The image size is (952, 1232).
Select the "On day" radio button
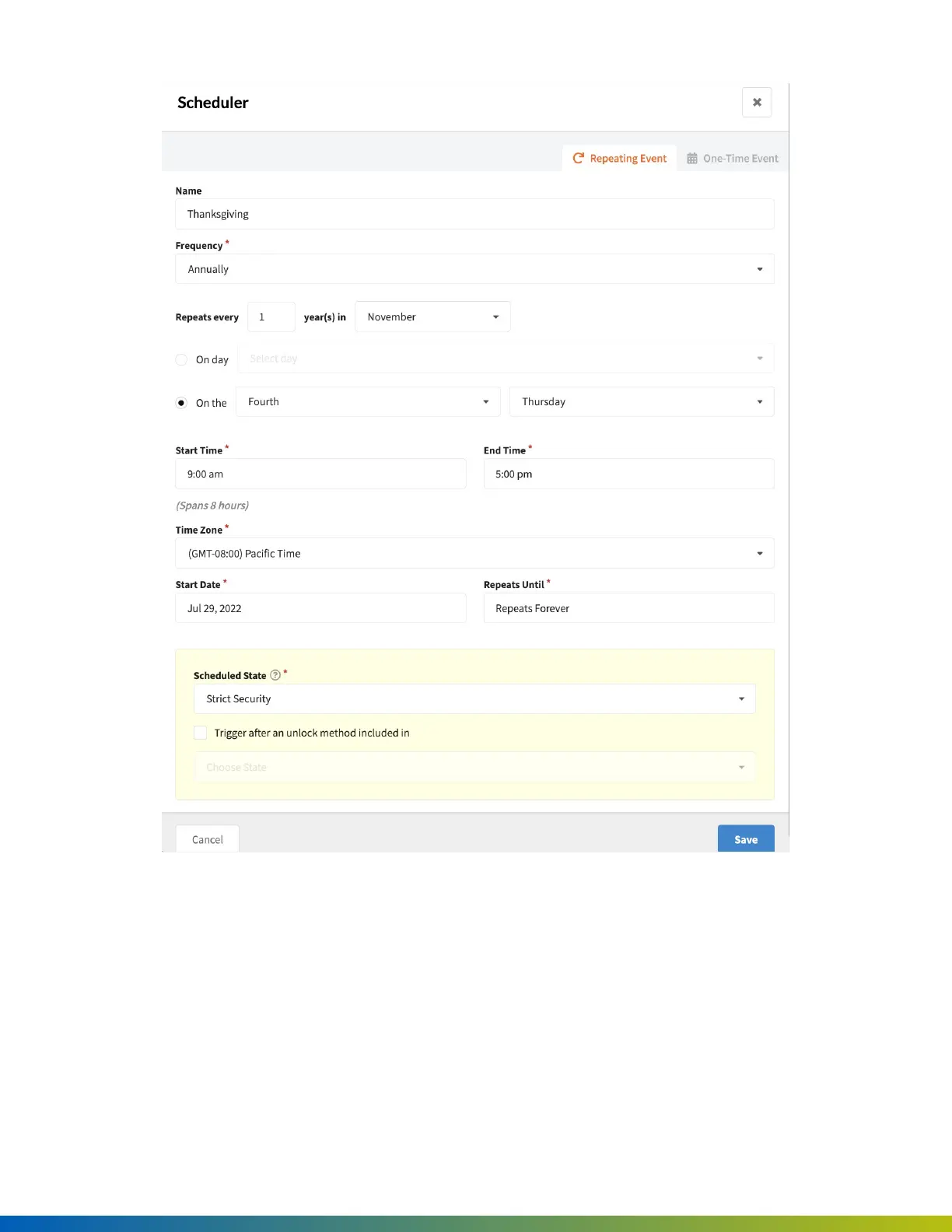[x=181, y=359]
